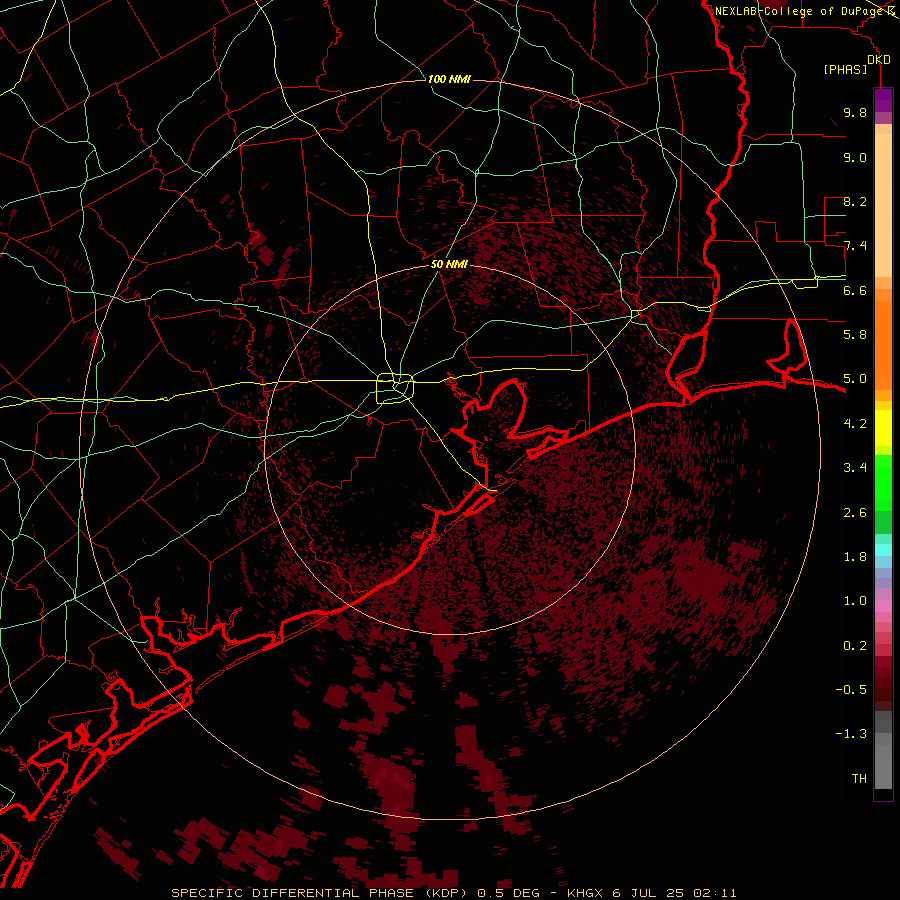Image resolution: width=900 pixels, height=900 pixels.
Task: Pick the 5.8 legend value
Action: [x=855, y=335]
